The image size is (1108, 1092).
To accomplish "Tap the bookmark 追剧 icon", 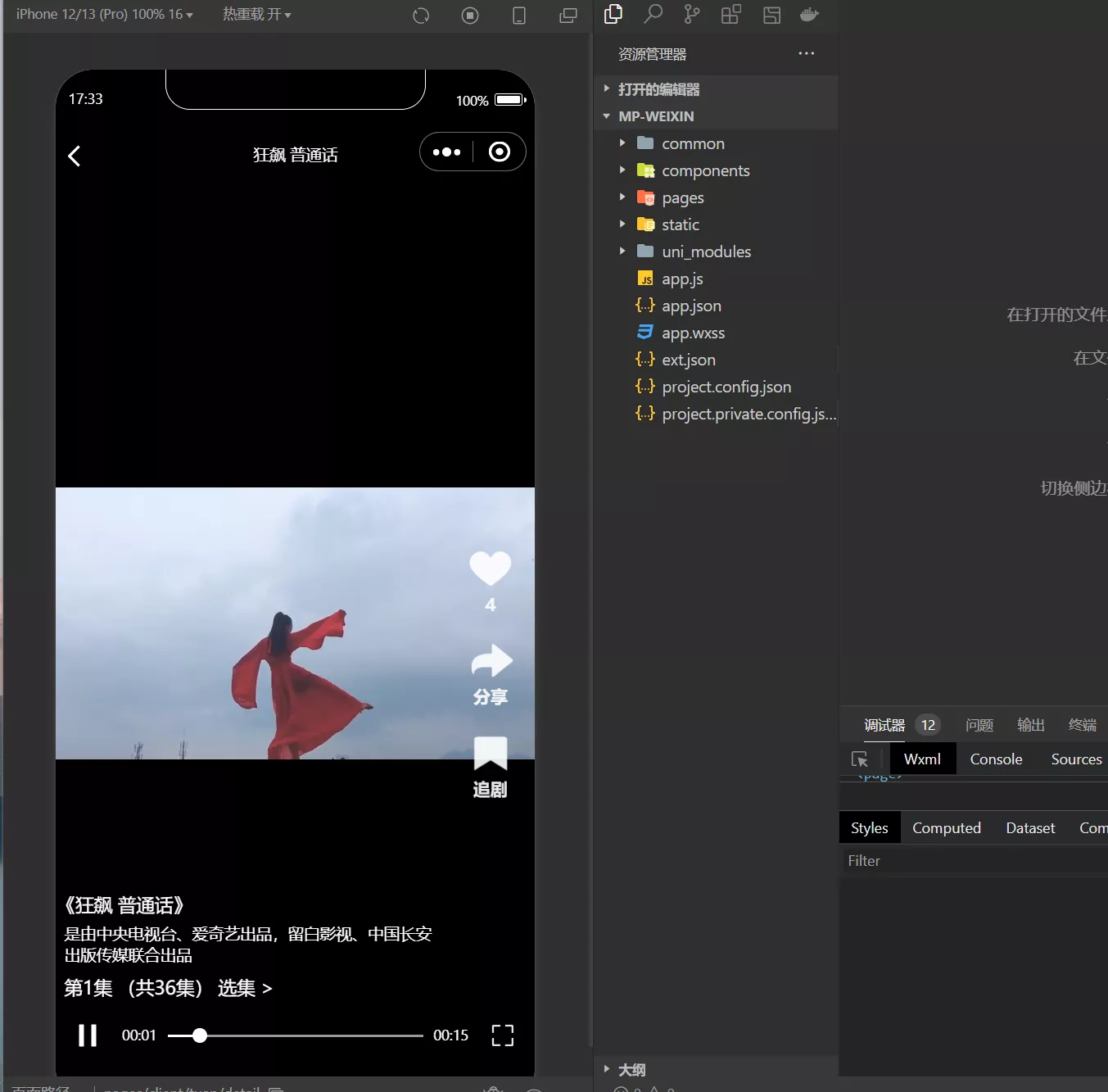I will (x=491, y=754).
